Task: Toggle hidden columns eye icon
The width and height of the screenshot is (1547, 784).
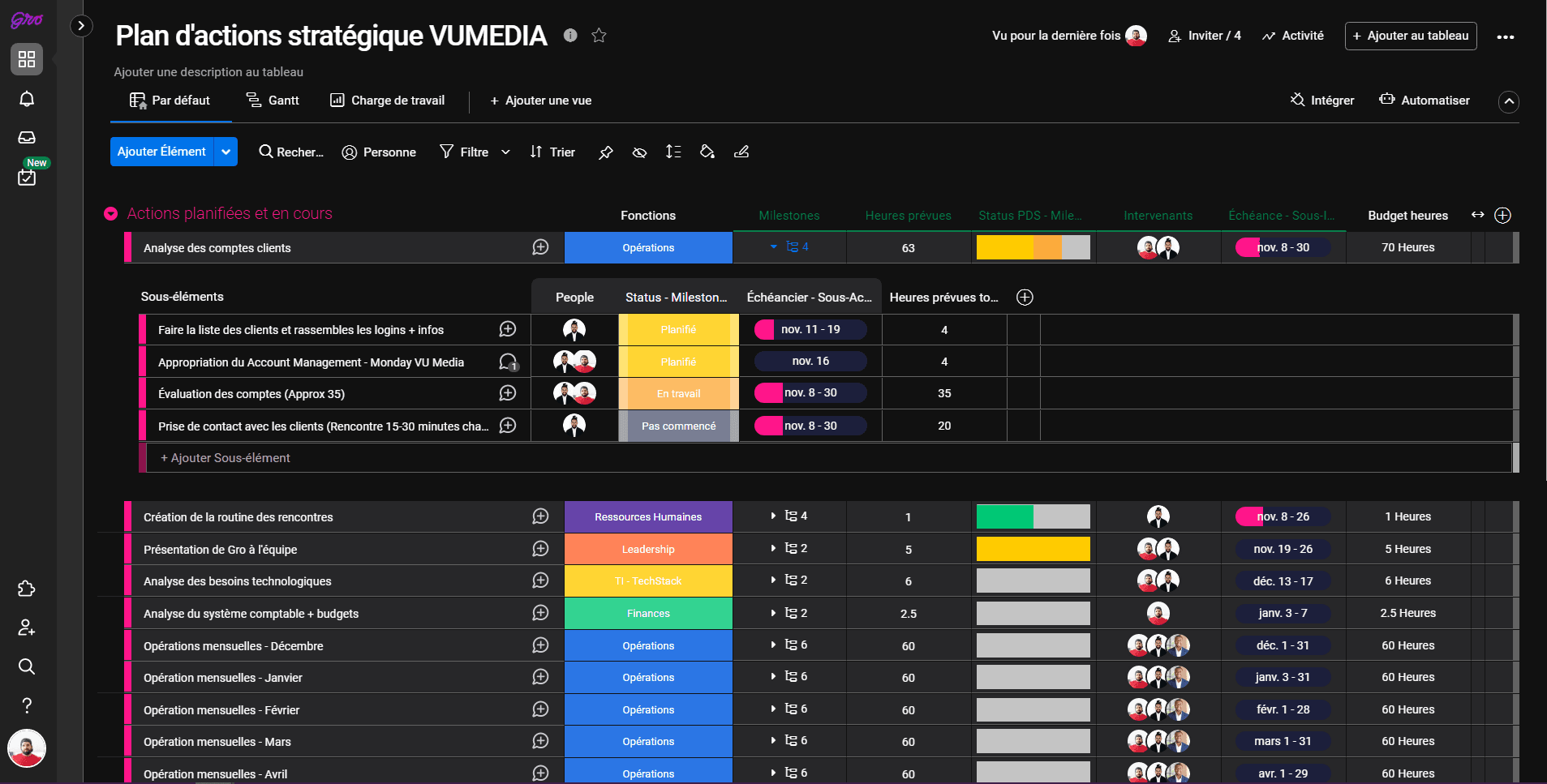Action: tap(640, 152)
